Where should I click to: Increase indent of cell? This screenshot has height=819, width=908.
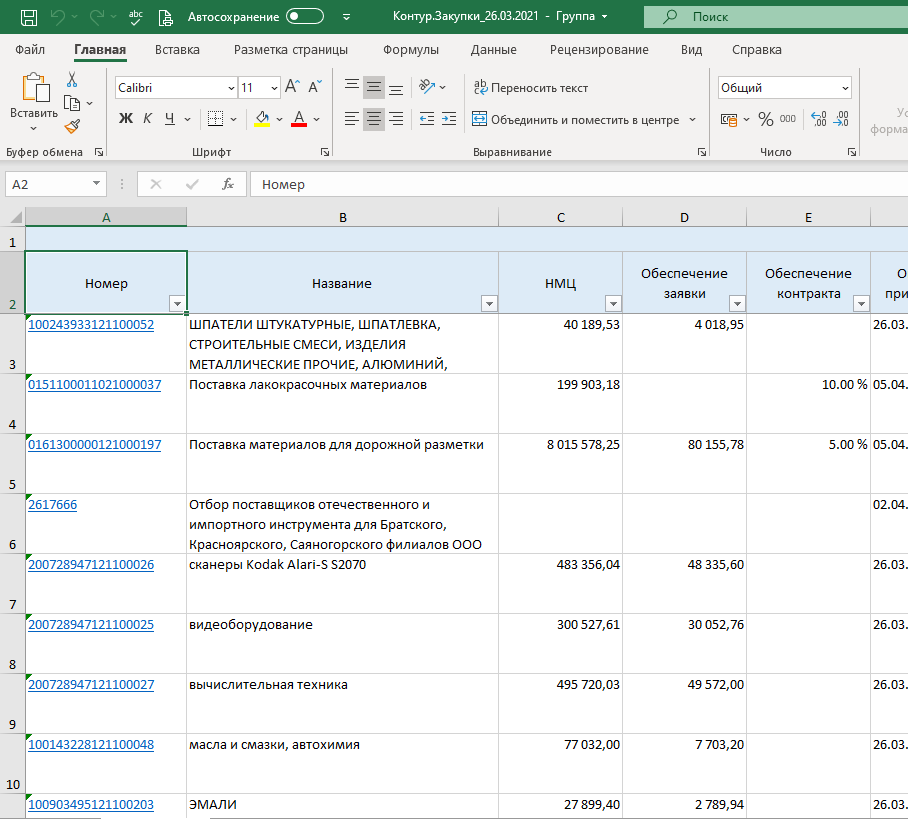449,119
